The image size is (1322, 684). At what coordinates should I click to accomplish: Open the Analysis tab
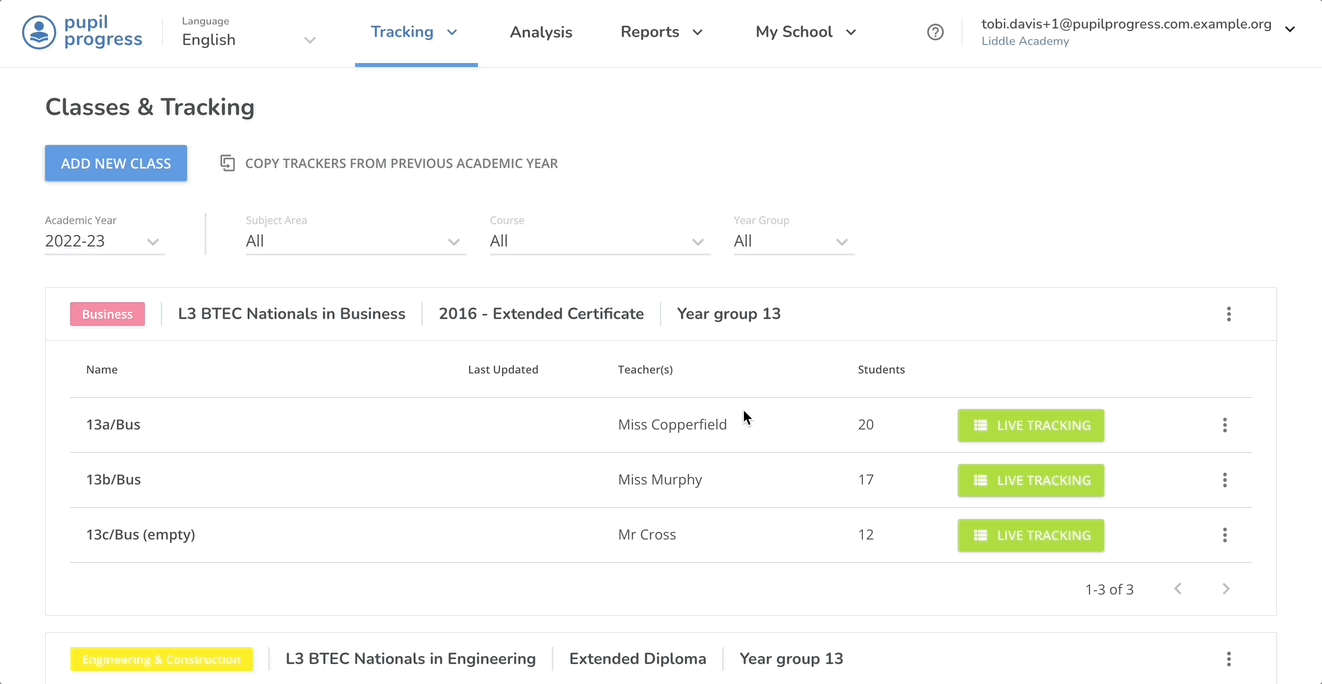point(541,32)
